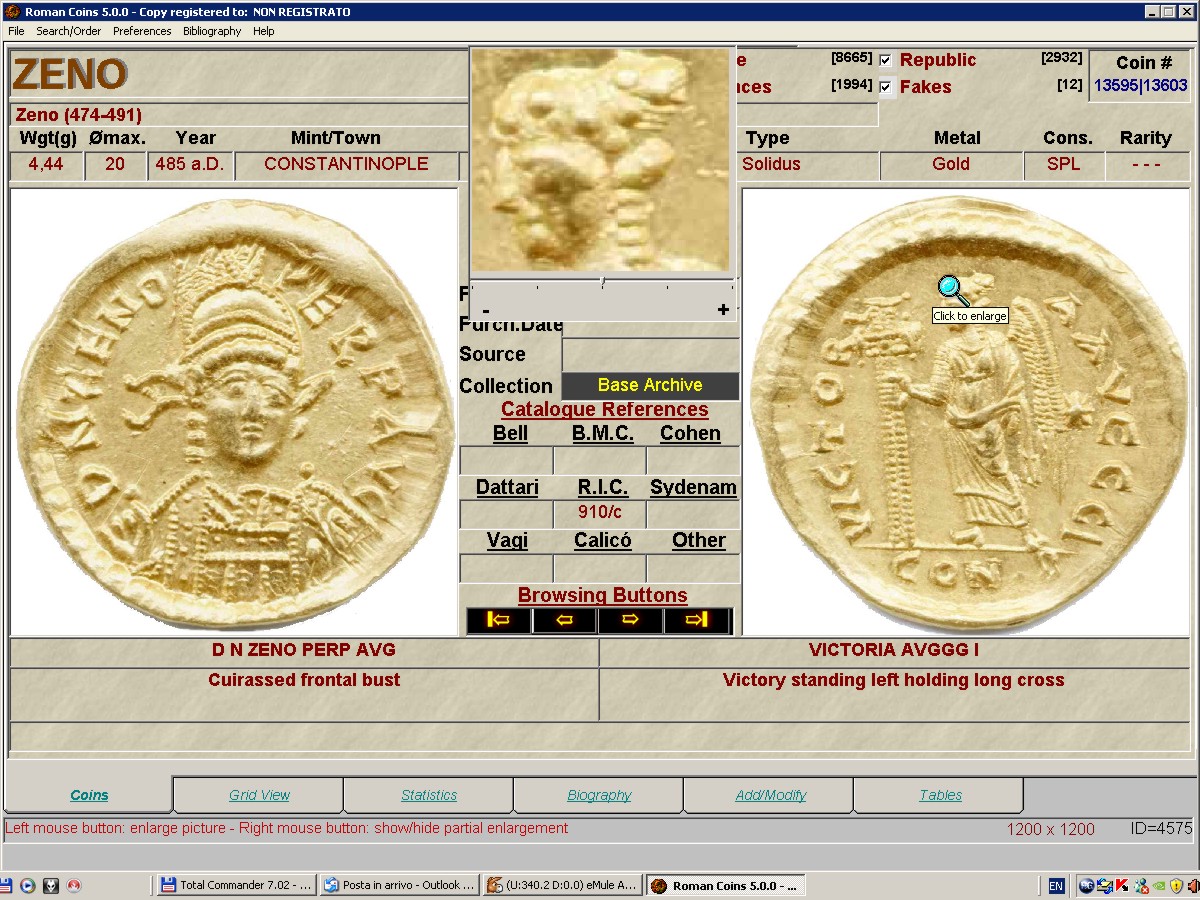
Task: Click the 1200 x 1200 image size text
Action: pos(1051,829)
